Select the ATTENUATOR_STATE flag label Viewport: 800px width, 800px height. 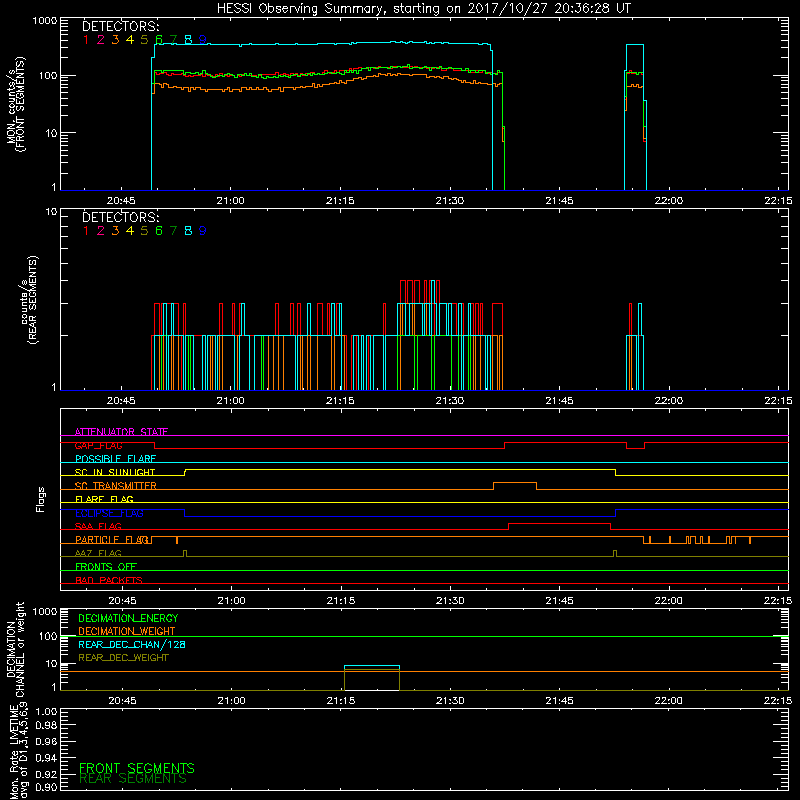click(x=121, y=432)
